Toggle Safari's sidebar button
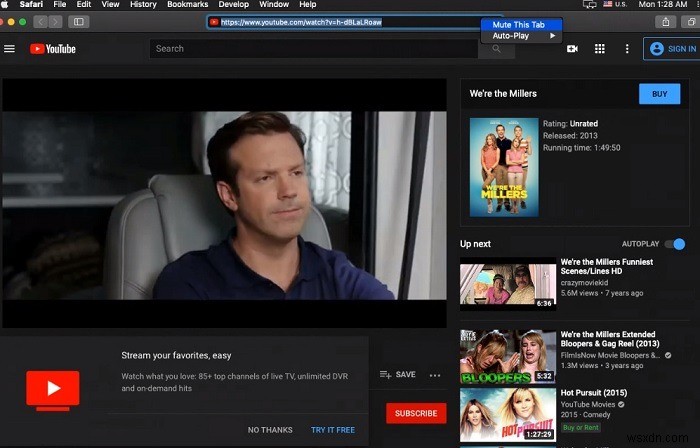Viewport: 700px width, 448px height. tap(79, 21)
